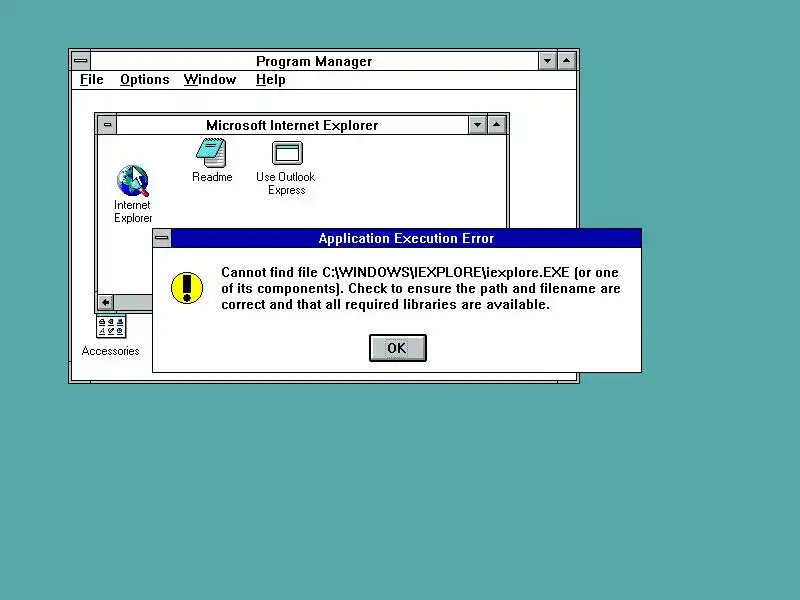This screenshot has width=800, height=600.
Task: Open the Window menu
Action: tap(210, 80)
